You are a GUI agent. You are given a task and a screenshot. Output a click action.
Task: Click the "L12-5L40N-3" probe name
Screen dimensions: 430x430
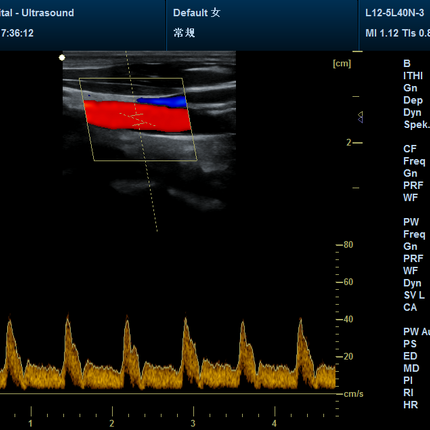point(395,13)
